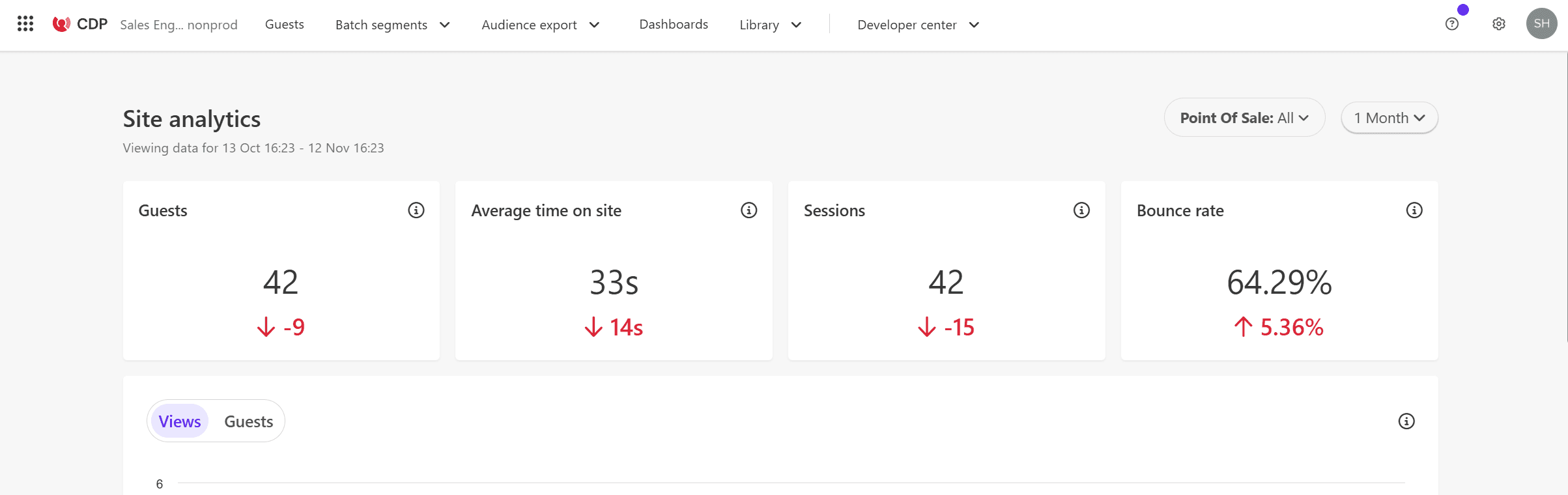
Task: Show info for Bounce rate card
Action: 1414,210
